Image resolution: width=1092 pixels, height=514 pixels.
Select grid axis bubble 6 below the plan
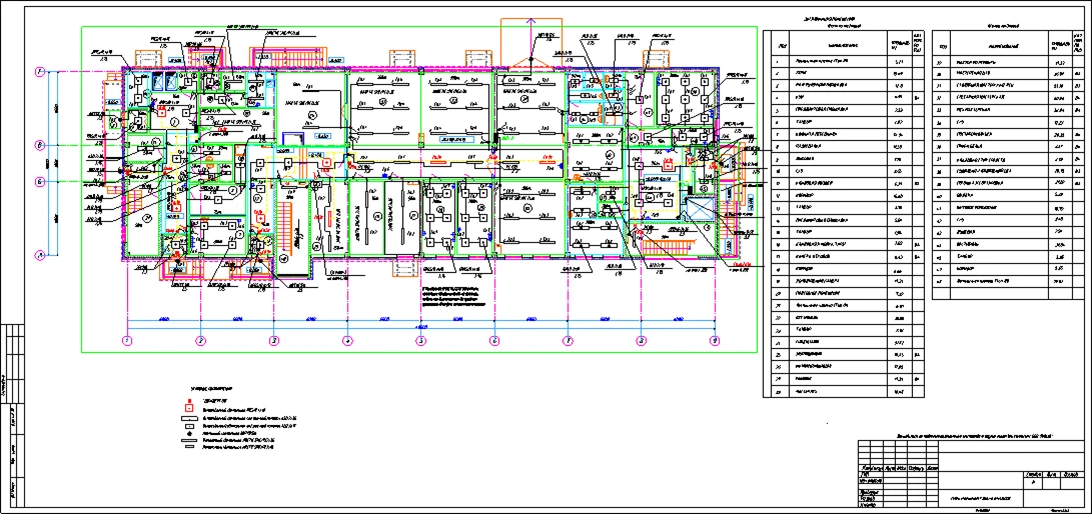tap(494, 341)
